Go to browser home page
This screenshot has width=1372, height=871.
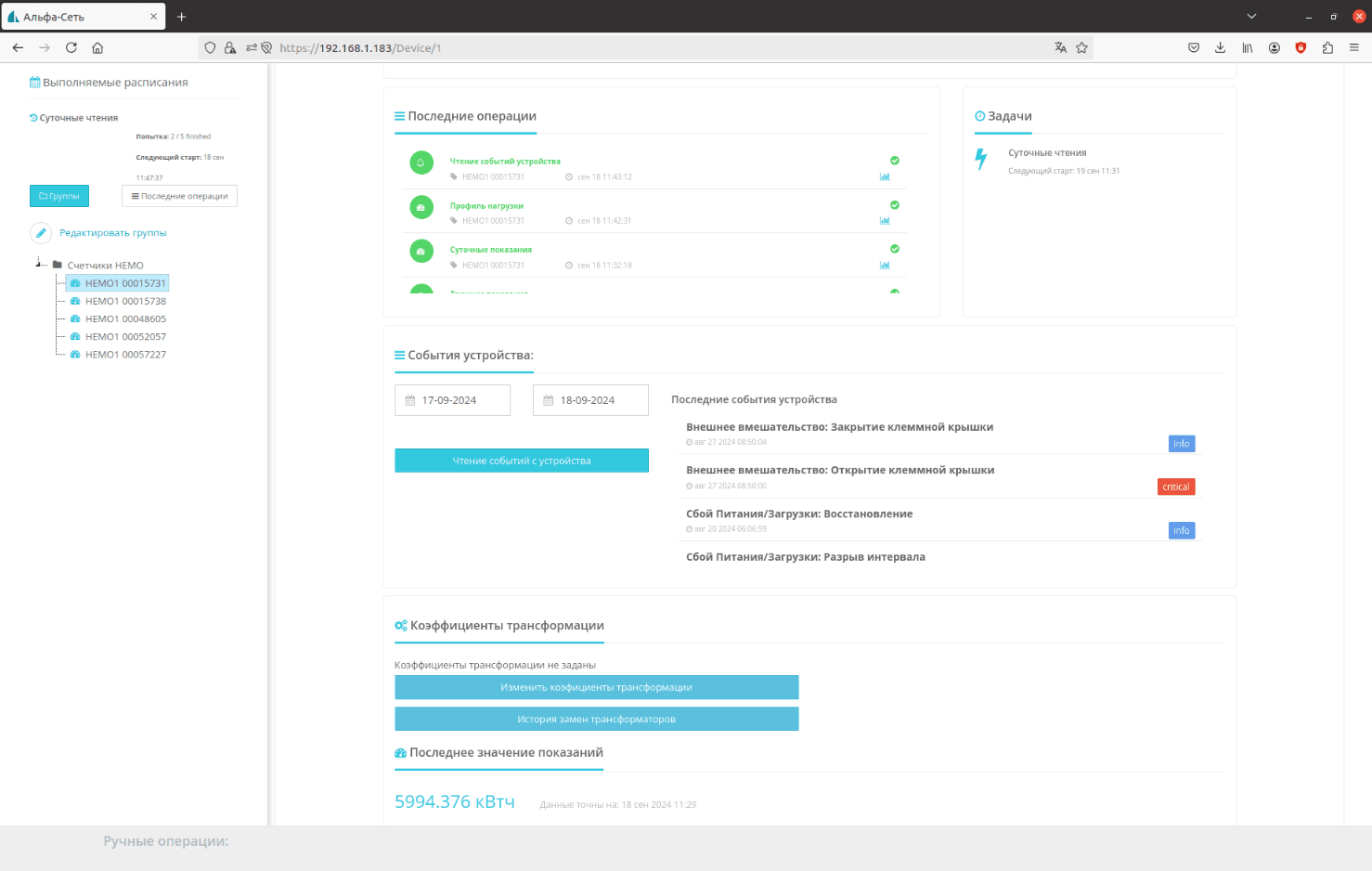[97, 47]
